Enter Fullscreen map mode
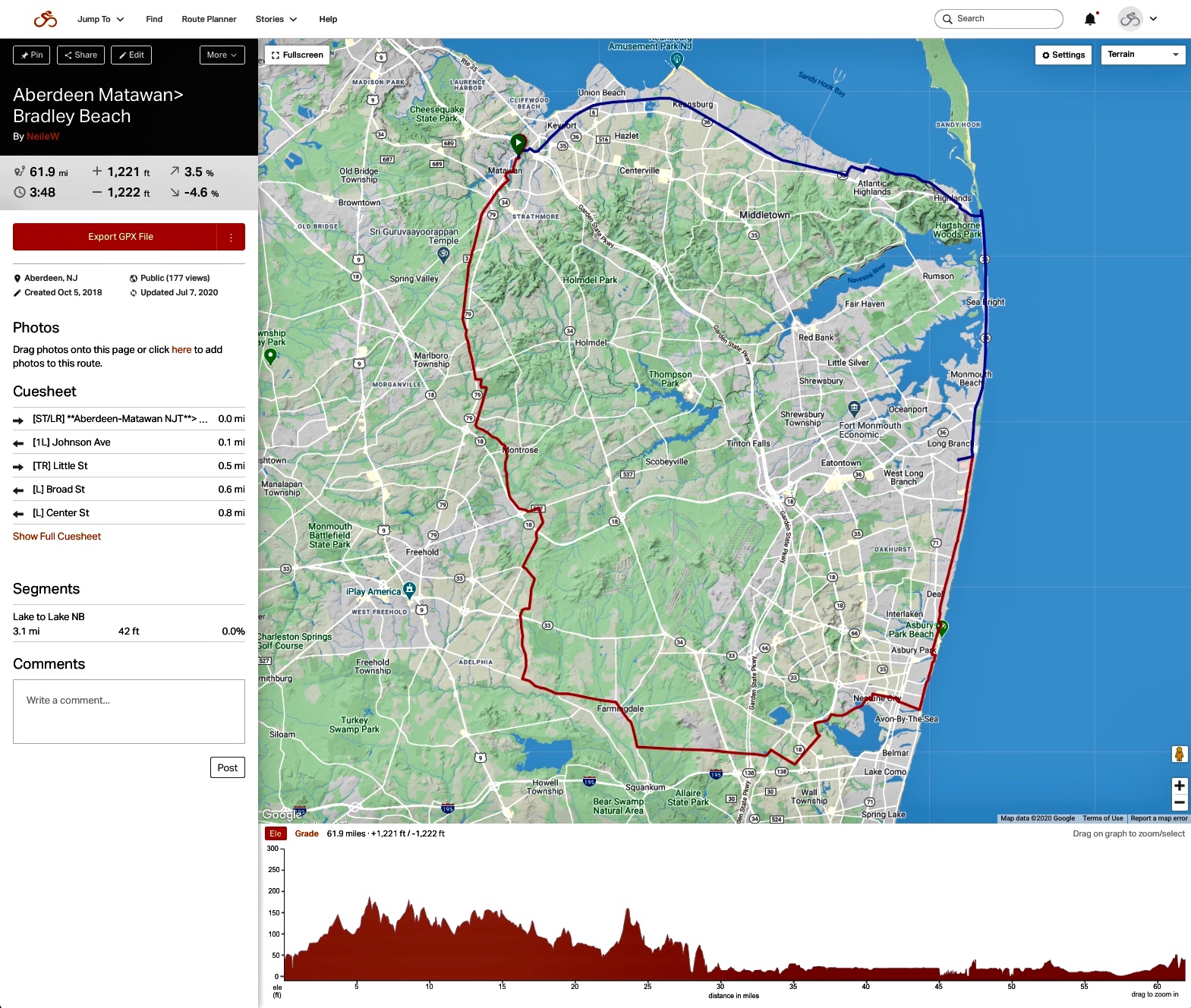The image size is (1191, 1008). point(298,55)
